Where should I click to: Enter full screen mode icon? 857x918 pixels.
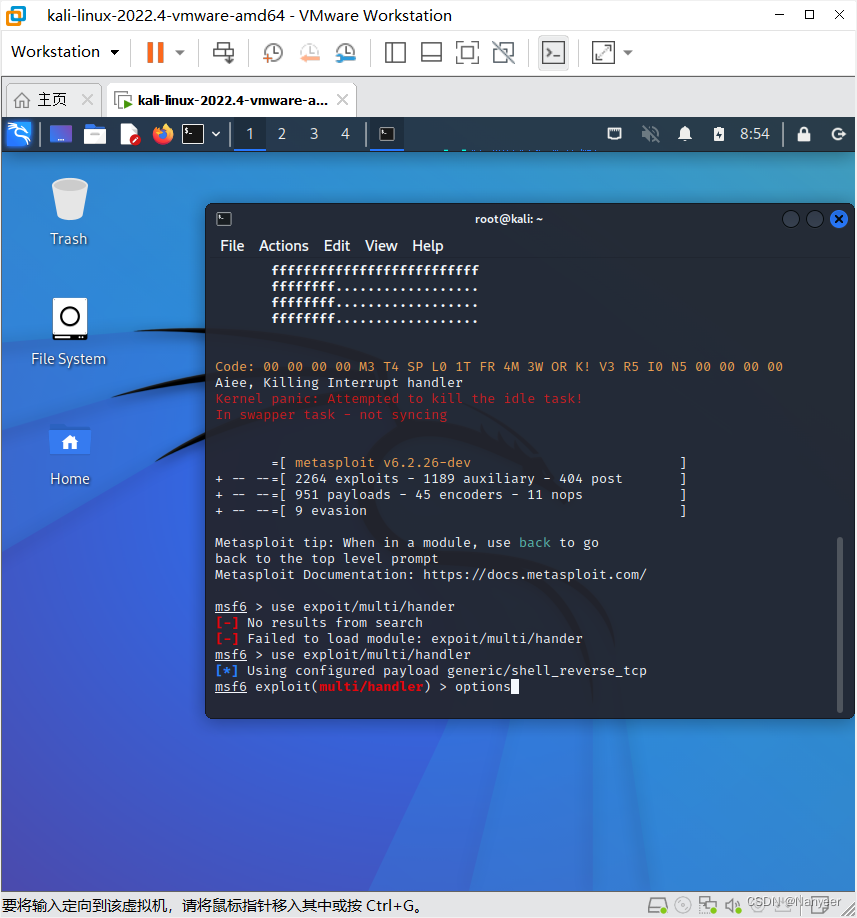pos(467,53)
